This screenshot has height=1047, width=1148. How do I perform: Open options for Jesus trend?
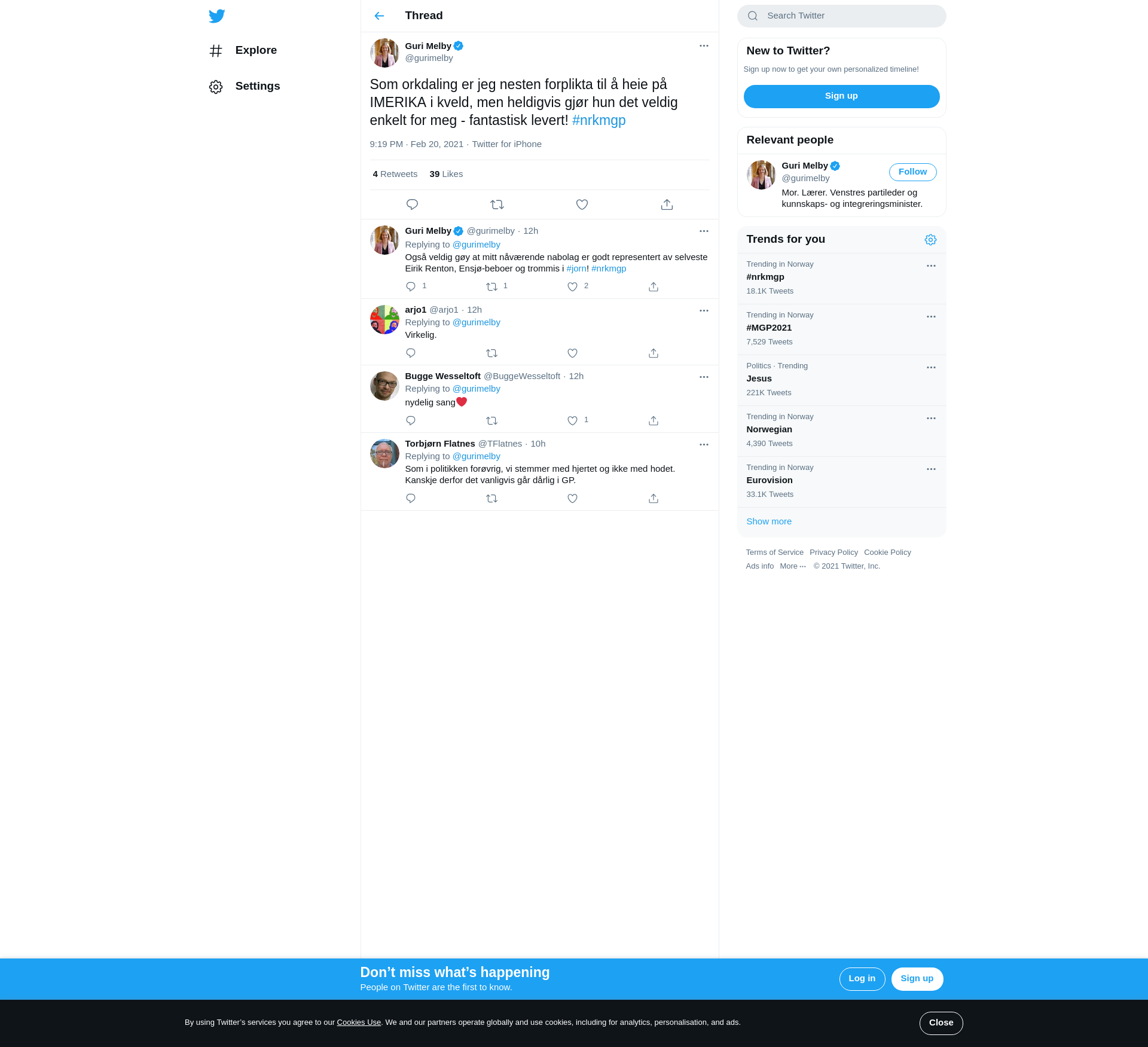click(931, 368)
